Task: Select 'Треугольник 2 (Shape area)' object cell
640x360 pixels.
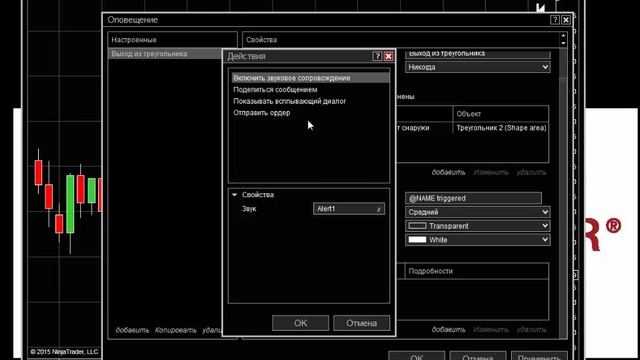Action: (501, 128)
